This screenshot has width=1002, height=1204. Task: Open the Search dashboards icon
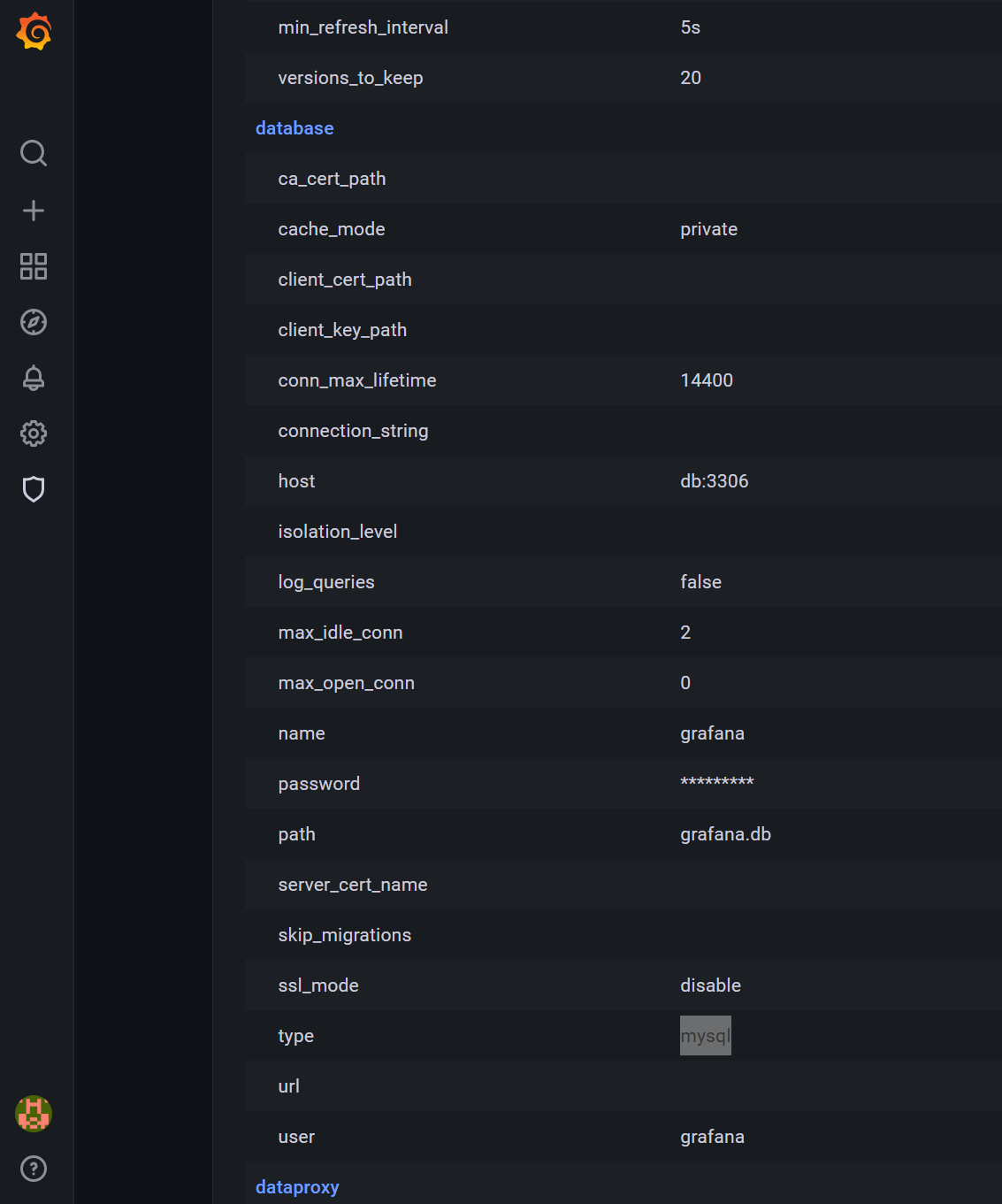34,153
